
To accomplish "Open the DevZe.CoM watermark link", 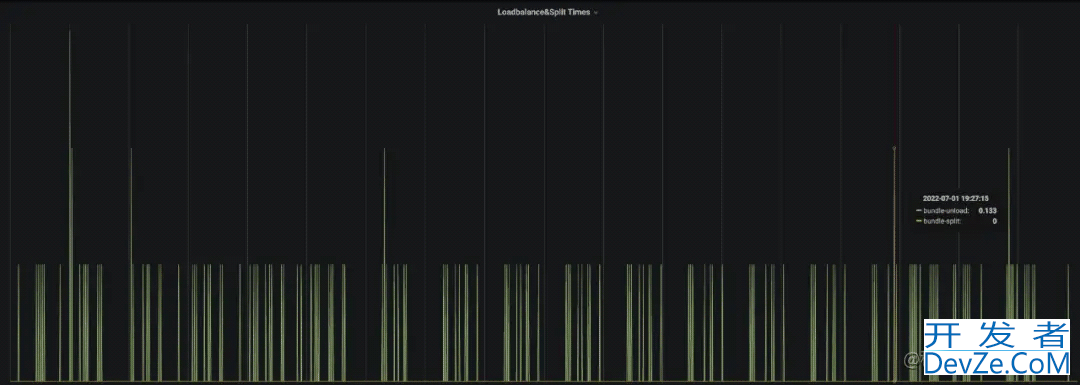I will [996, 362].
